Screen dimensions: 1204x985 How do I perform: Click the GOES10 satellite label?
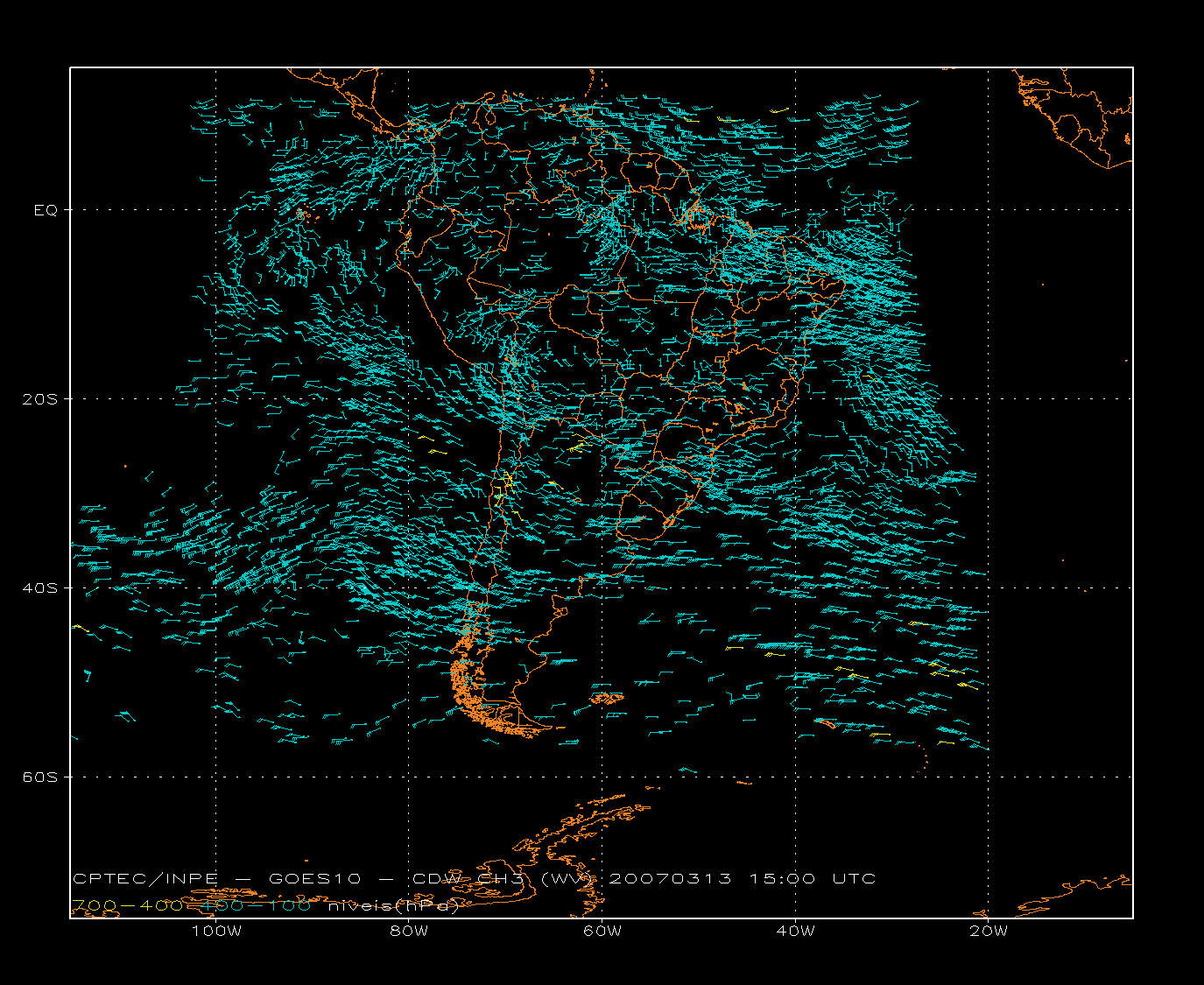click(x=314, y=879)
